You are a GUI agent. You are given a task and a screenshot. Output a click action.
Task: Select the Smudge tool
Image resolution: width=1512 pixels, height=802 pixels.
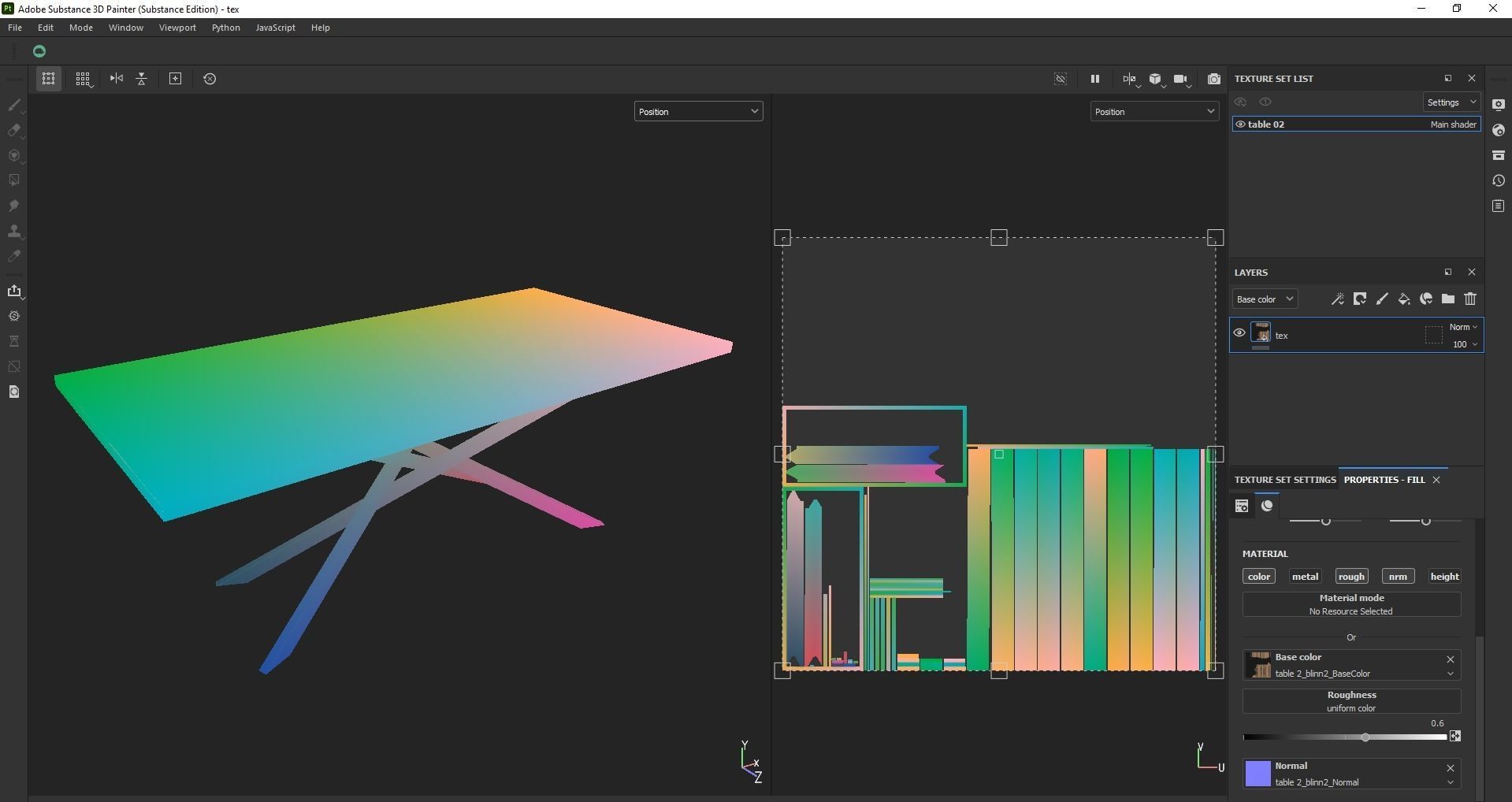click(14, 206)
